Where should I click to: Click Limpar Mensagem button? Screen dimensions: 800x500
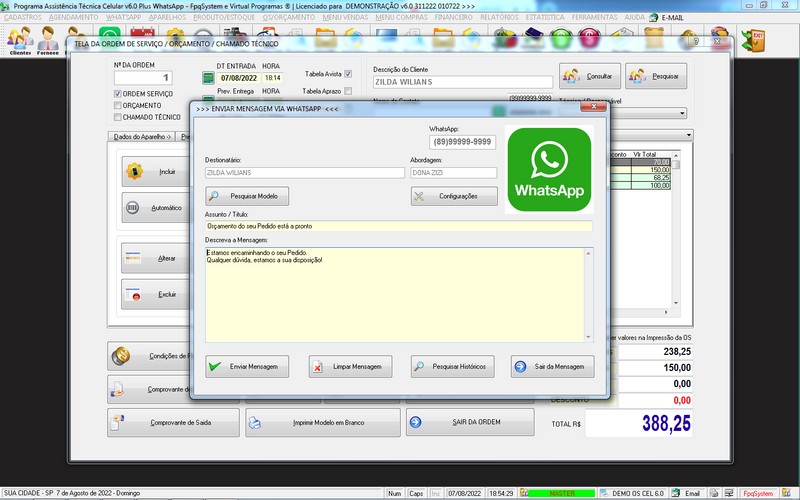coord(351,366)
